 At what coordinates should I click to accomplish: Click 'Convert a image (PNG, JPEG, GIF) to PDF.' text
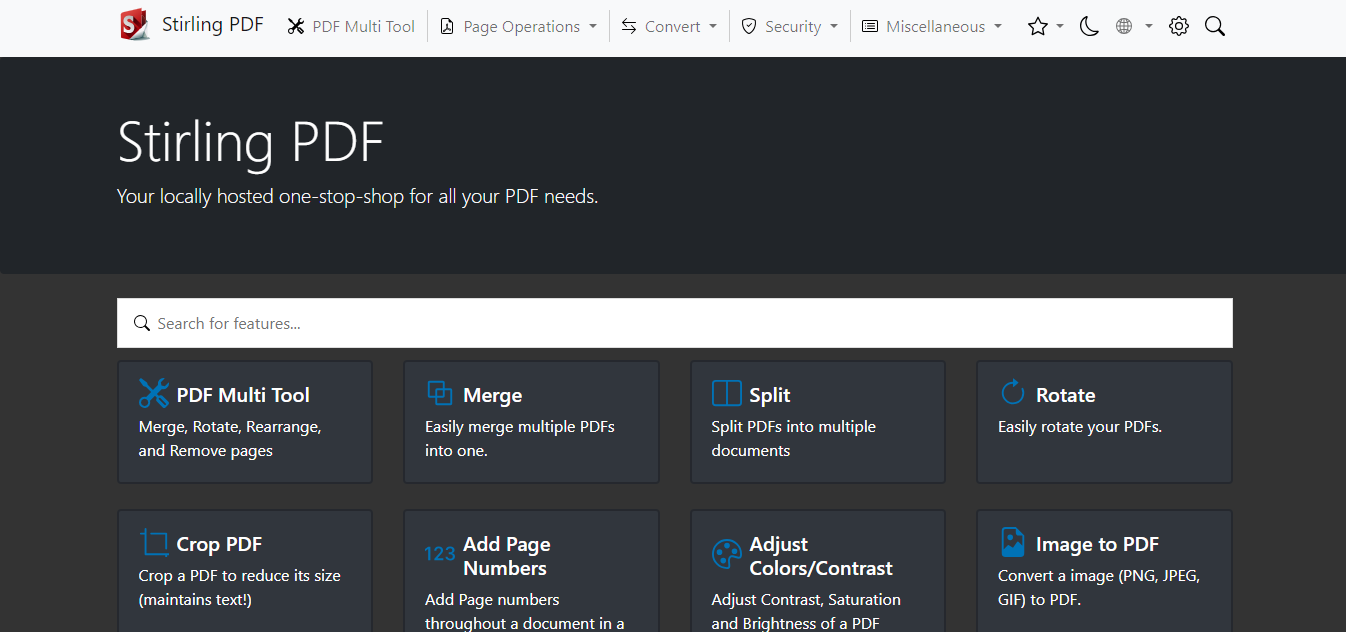point(1099,588)
